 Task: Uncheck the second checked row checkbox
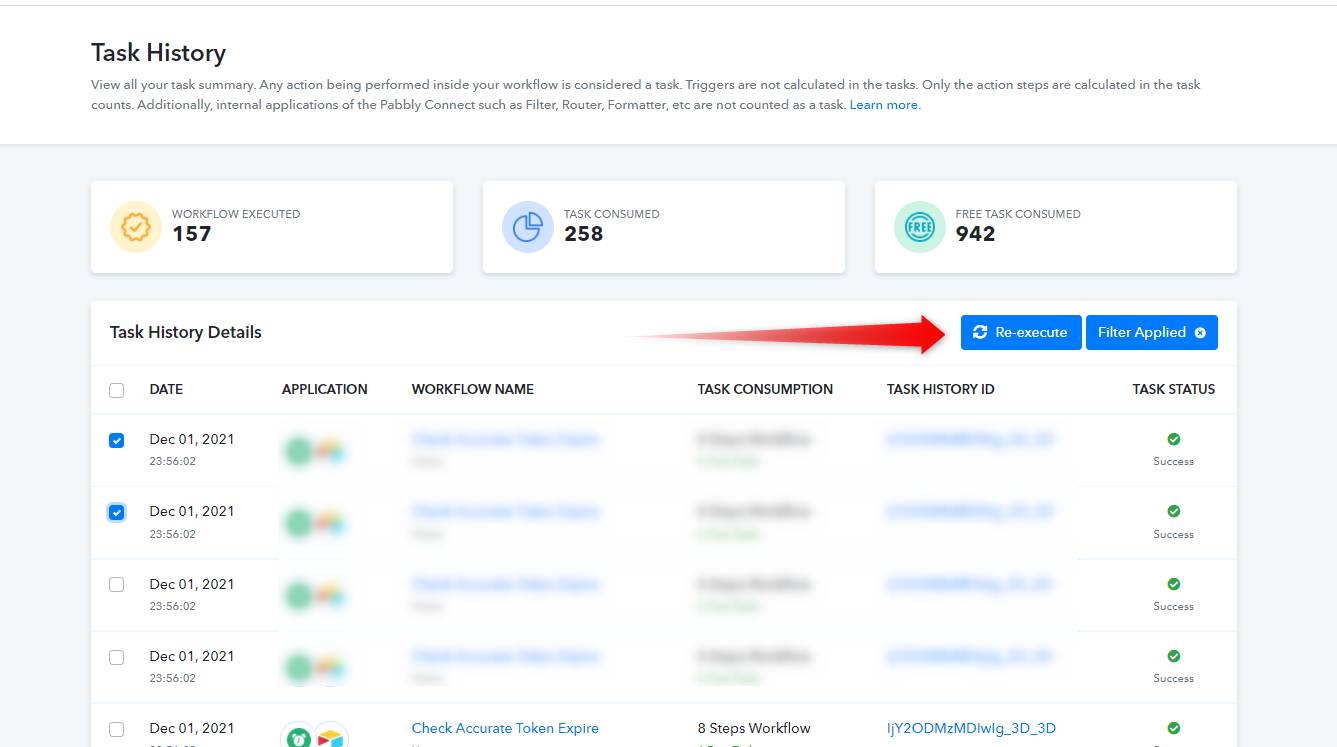click(117, 512)
